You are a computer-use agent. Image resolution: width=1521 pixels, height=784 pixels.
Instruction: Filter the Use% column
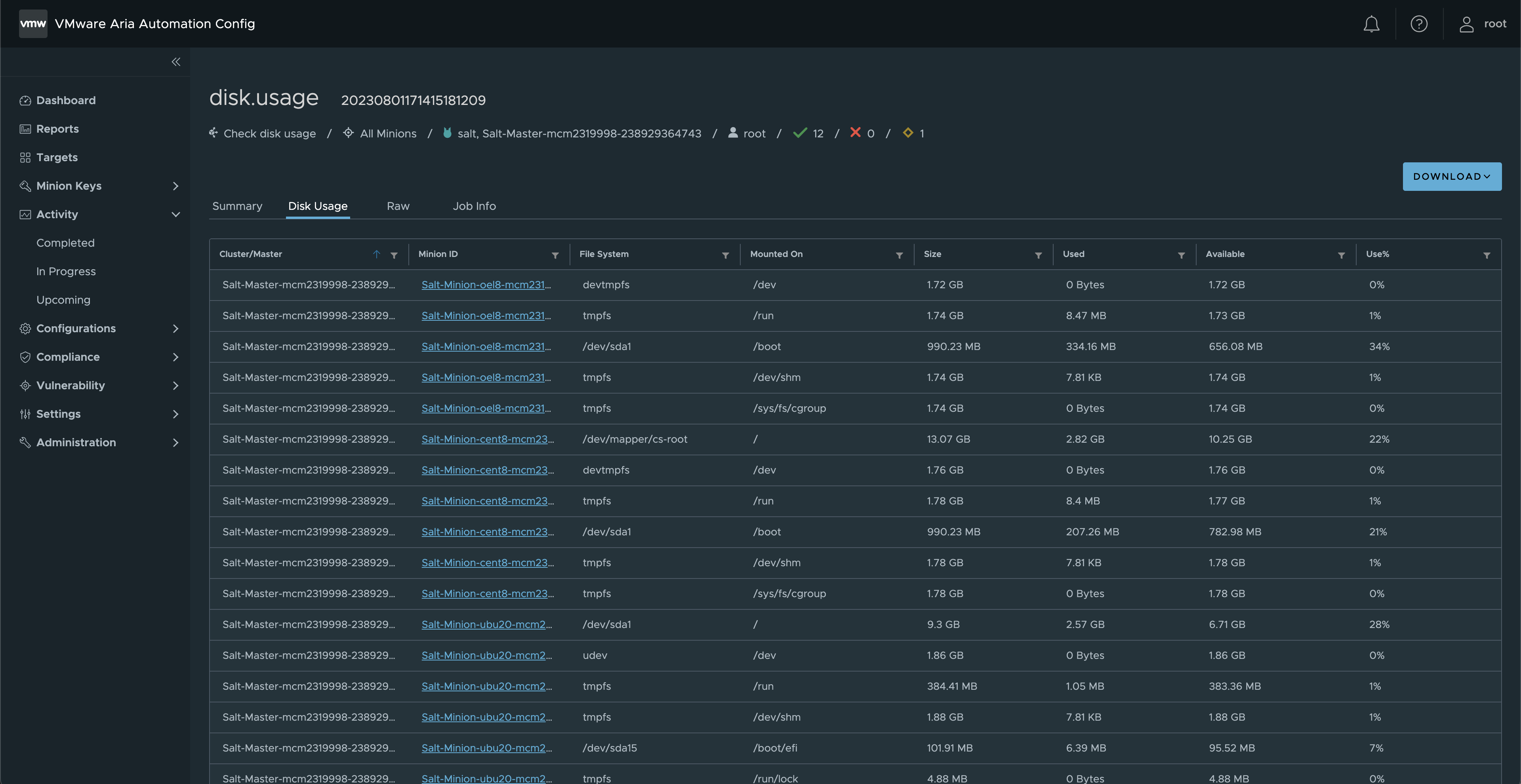coord(1486,255)
